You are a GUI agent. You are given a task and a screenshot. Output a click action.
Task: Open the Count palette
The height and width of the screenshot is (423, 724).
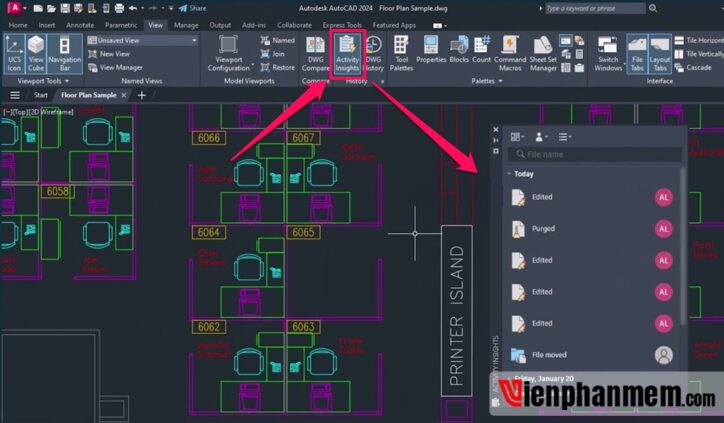pyautogui.click(x=481, y=50)
